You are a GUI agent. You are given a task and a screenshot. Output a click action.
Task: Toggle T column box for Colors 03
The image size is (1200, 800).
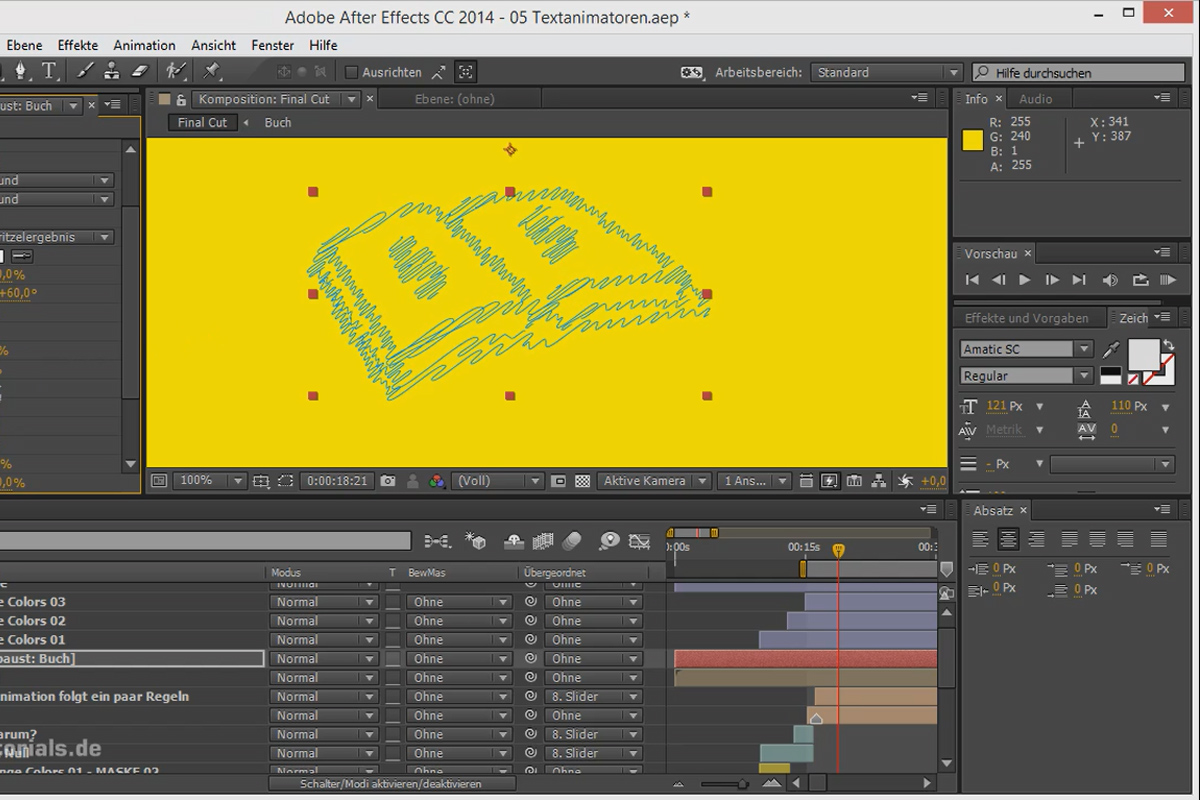(x=393, y=602)
